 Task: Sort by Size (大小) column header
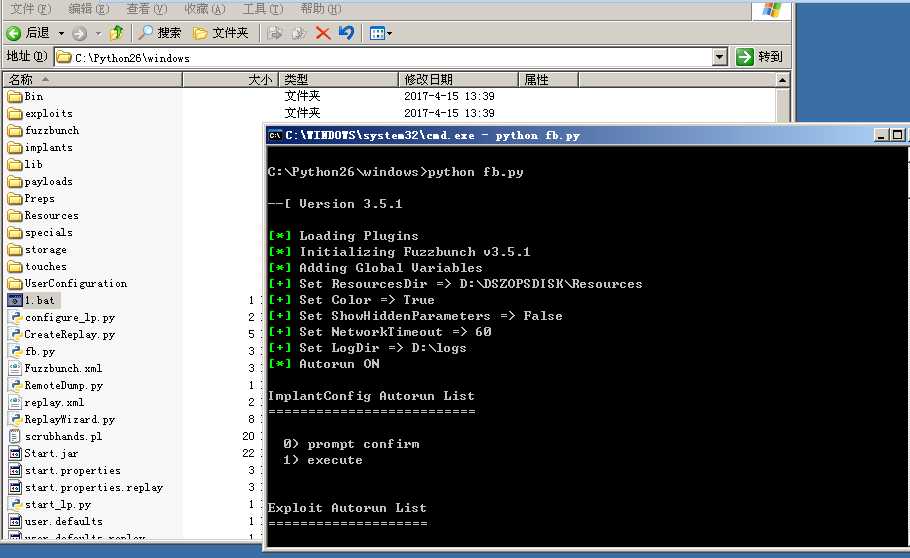tap(231, 80)
